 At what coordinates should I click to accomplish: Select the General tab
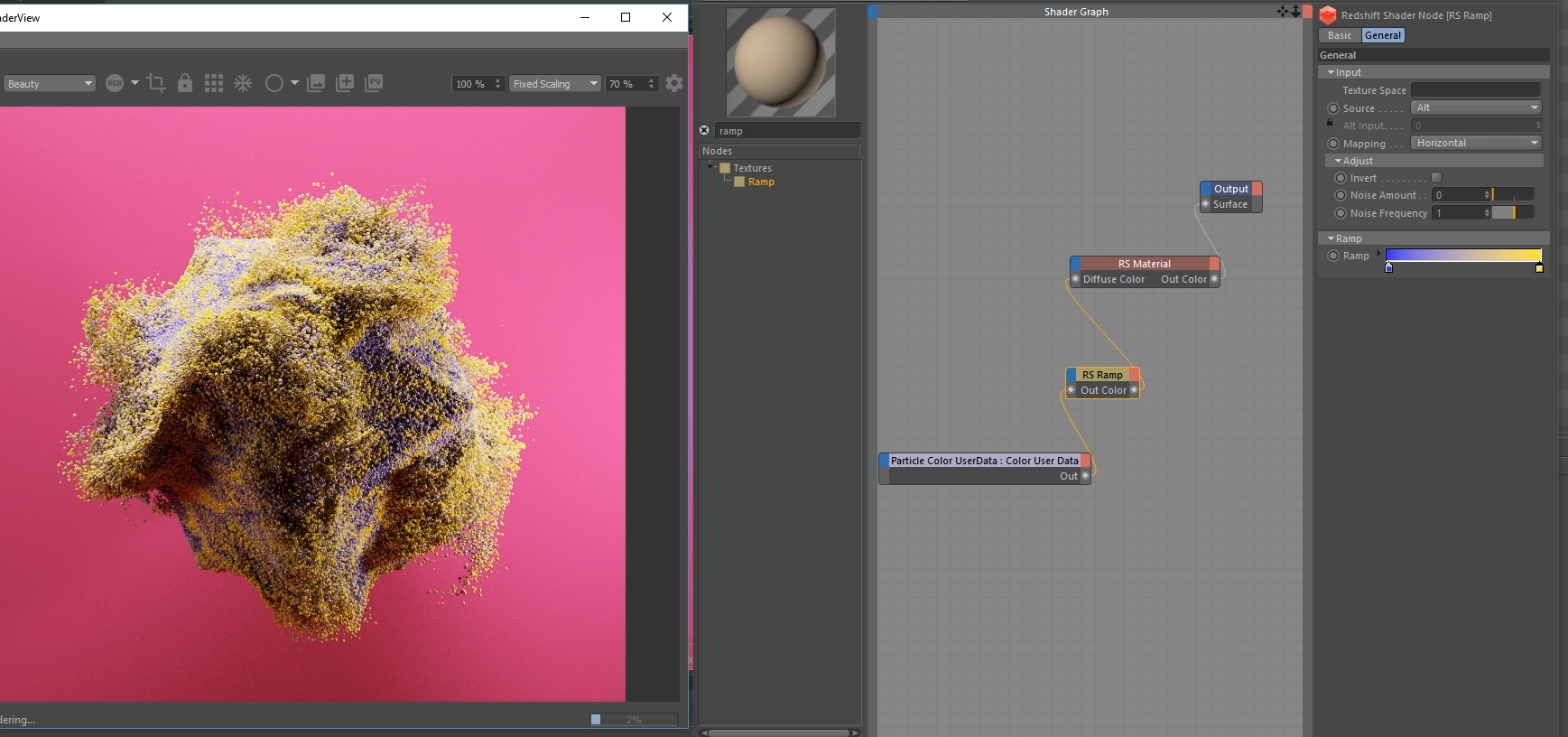(1382, 35)
